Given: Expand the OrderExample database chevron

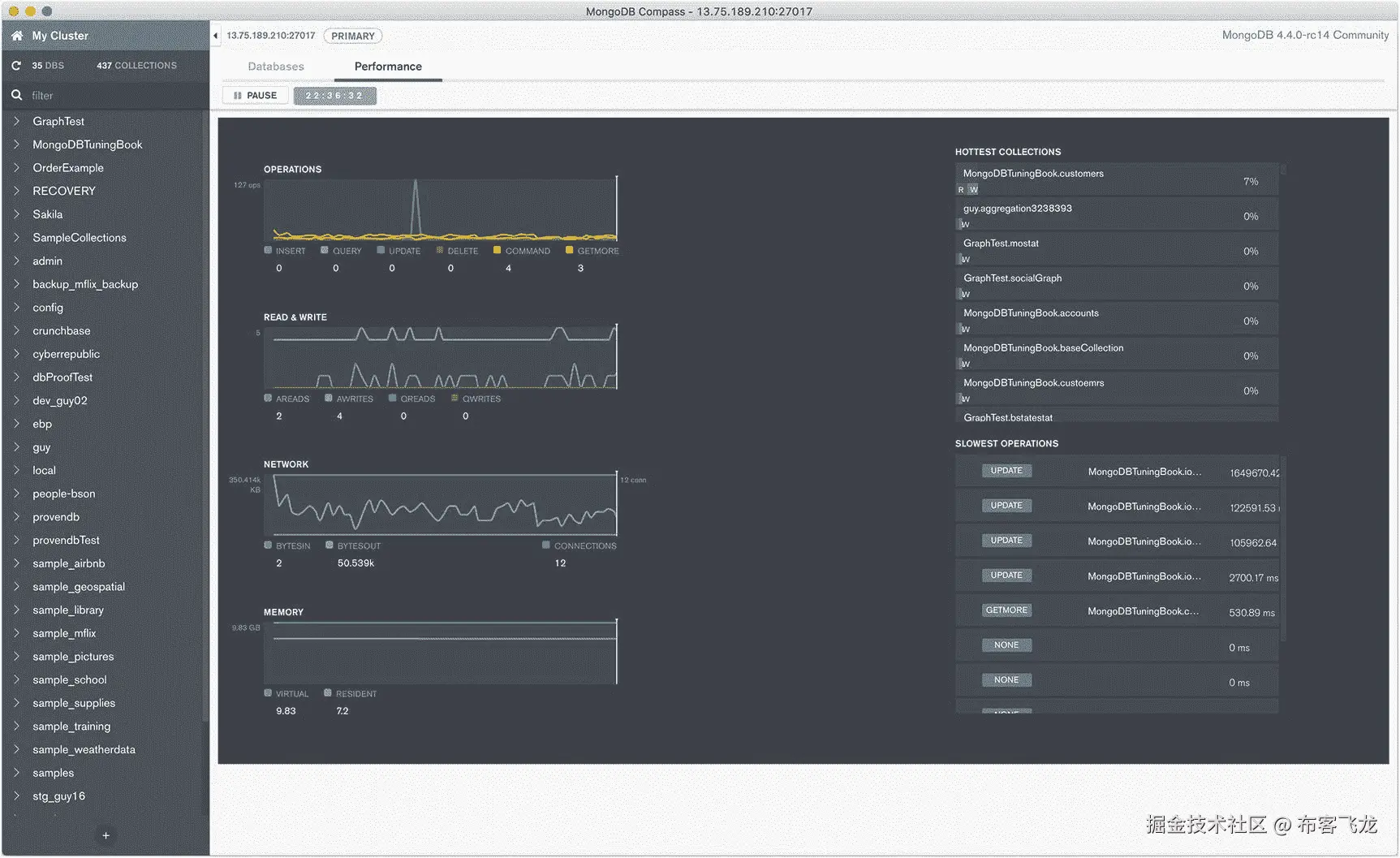Looking at the screenshot, I should pyautogui.click(x=16, y=168).
